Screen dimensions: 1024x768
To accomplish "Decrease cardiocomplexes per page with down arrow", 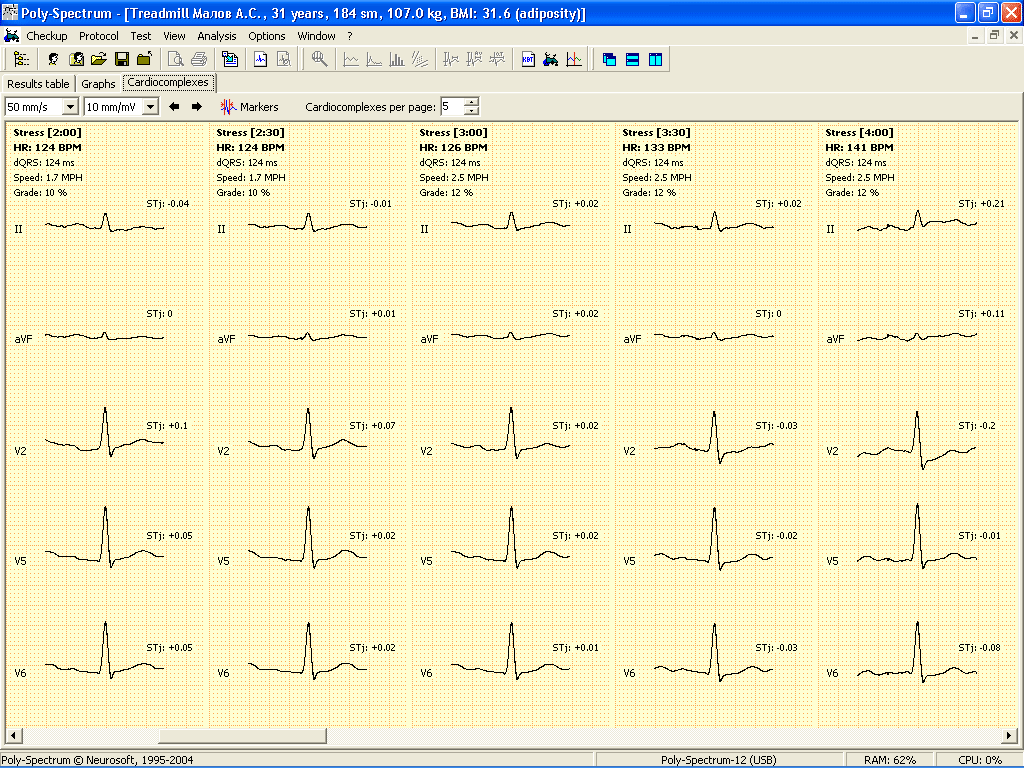I will tap(472, 111).
